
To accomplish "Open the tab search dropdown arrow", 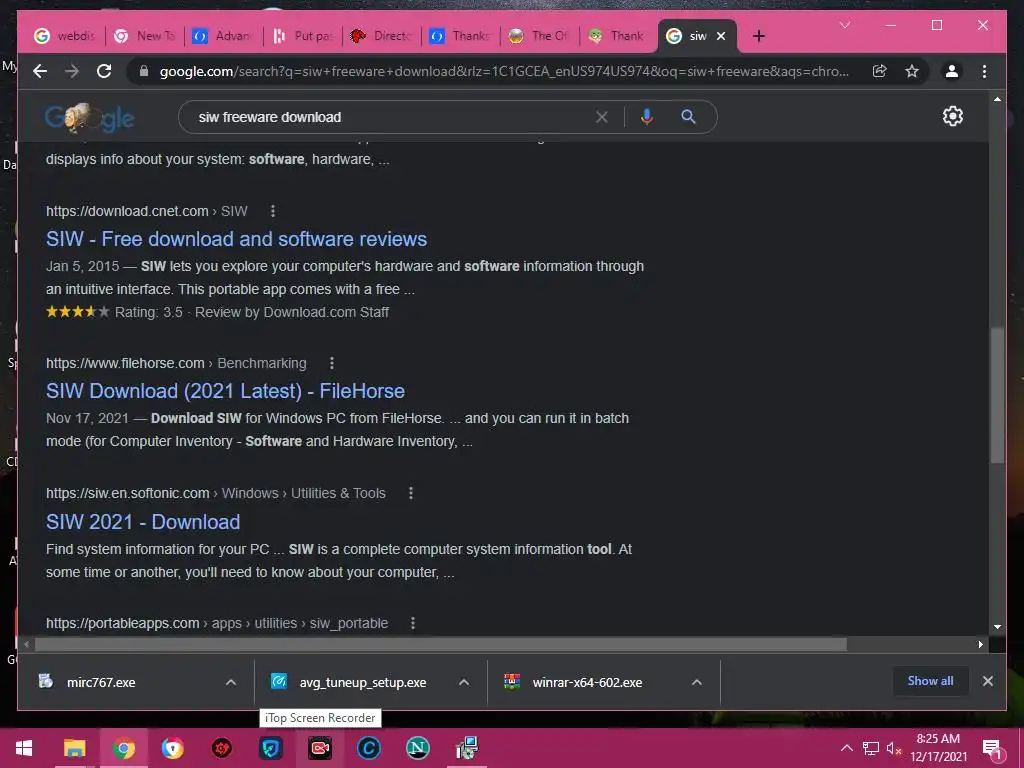I will (845, 25).
